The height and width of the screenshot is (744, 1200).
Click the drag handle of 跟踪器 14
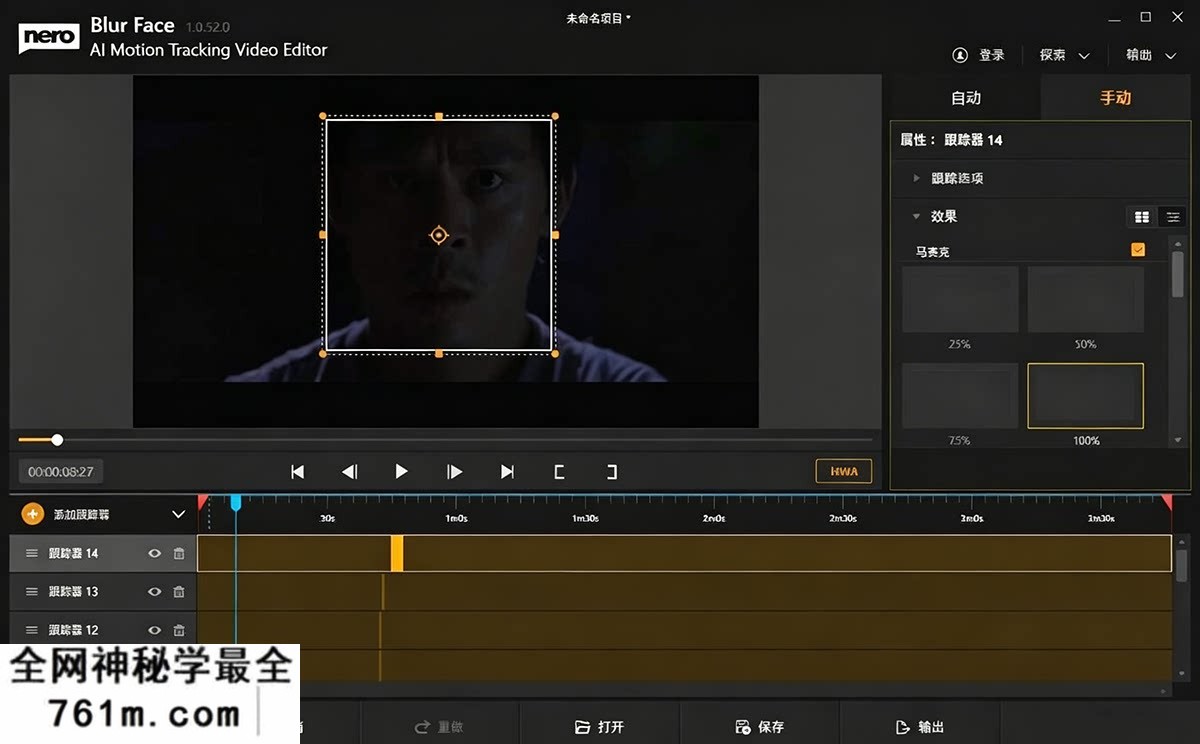tap(32, 553)
